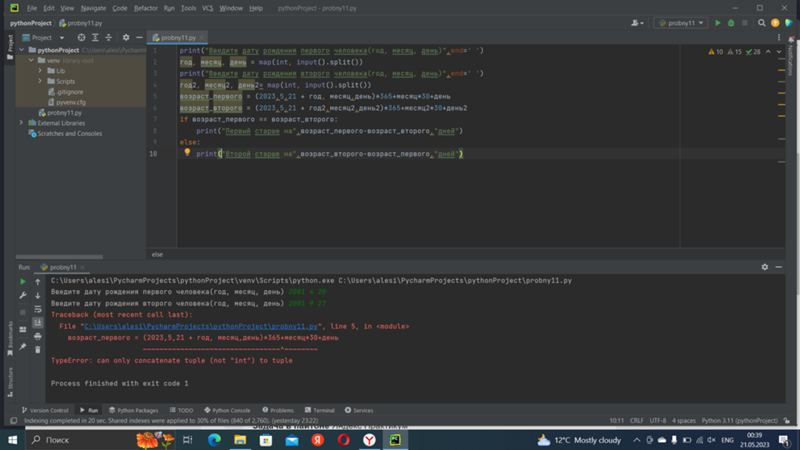The image size is (800, 450).
Task: Click Python 3.11 interpreter in status bar
Action: 740,421
